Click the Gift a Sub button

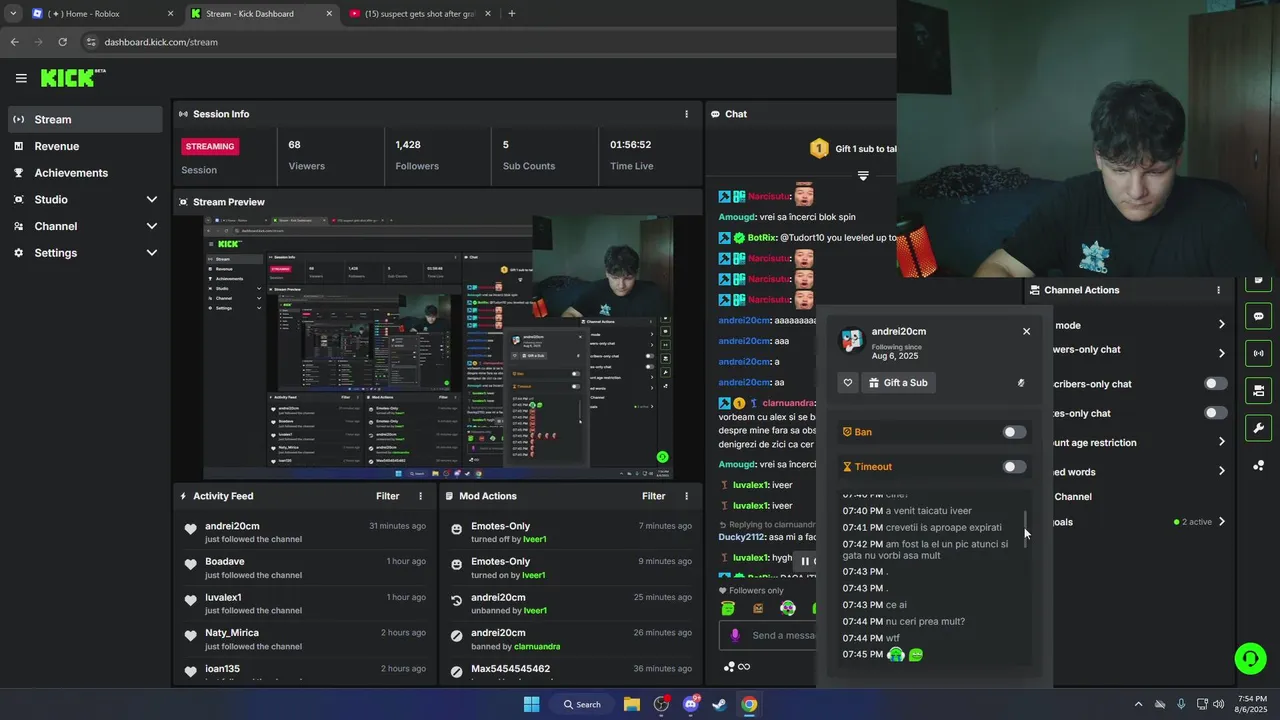[898, 382]
